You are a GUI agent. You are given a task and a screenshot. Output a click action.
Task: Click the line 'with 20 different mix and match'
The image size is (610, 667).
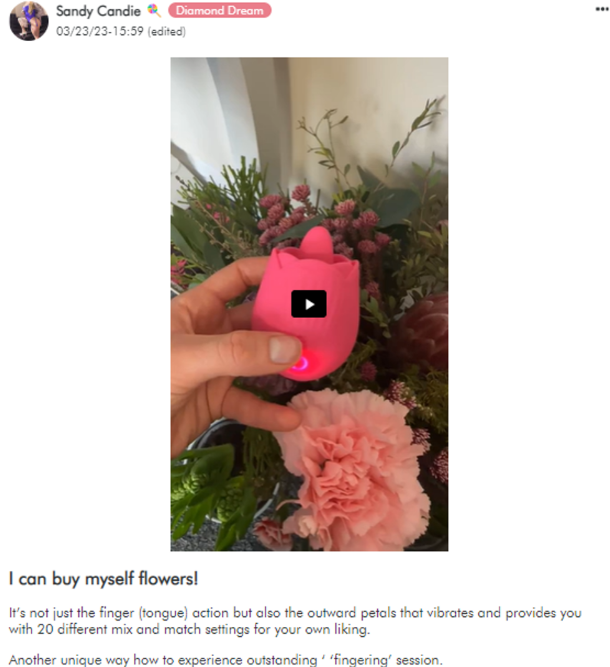point(189,629)
